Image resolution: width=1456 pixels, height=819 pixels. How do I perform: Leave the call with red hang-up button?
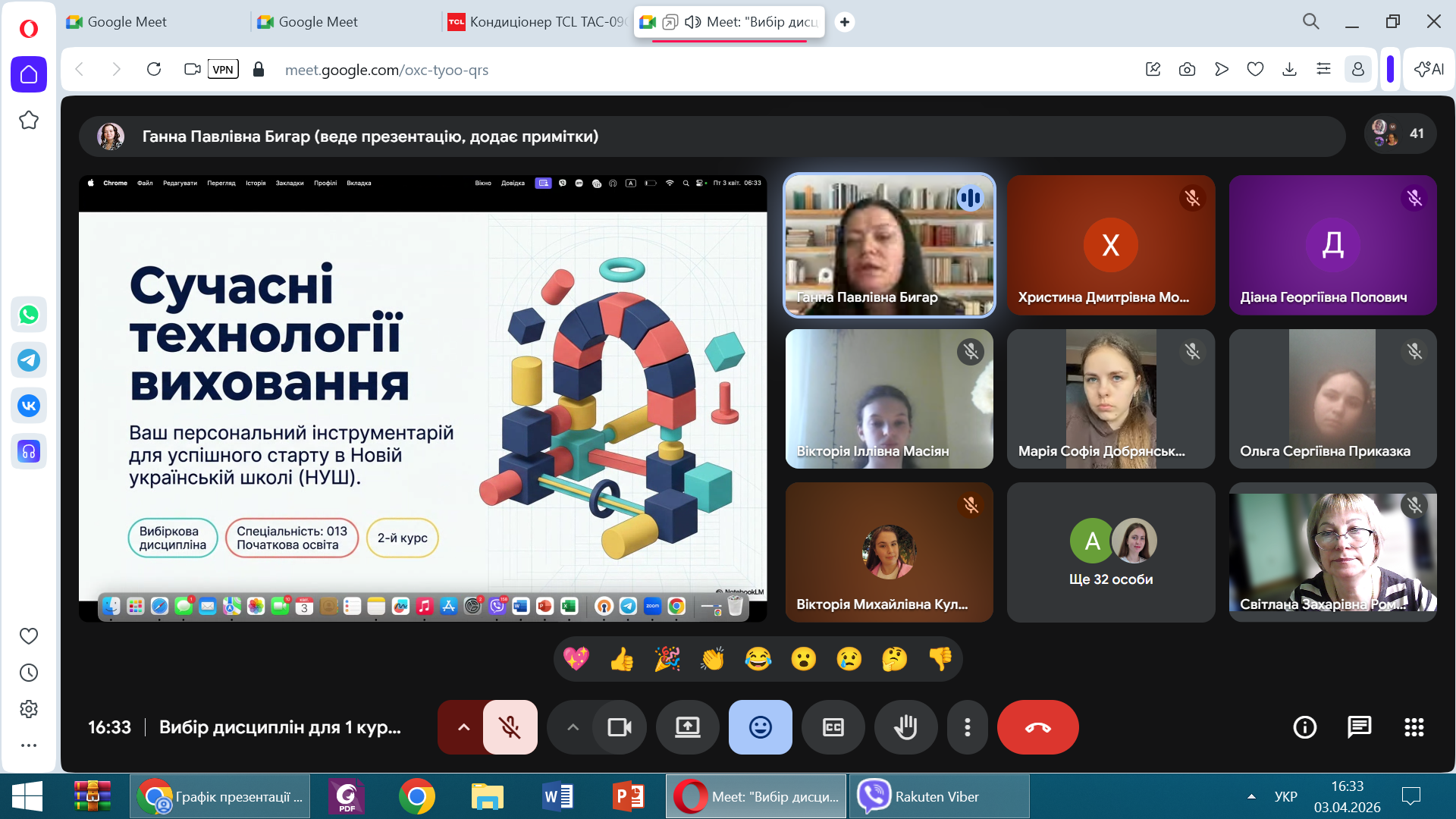(1038, 727)
